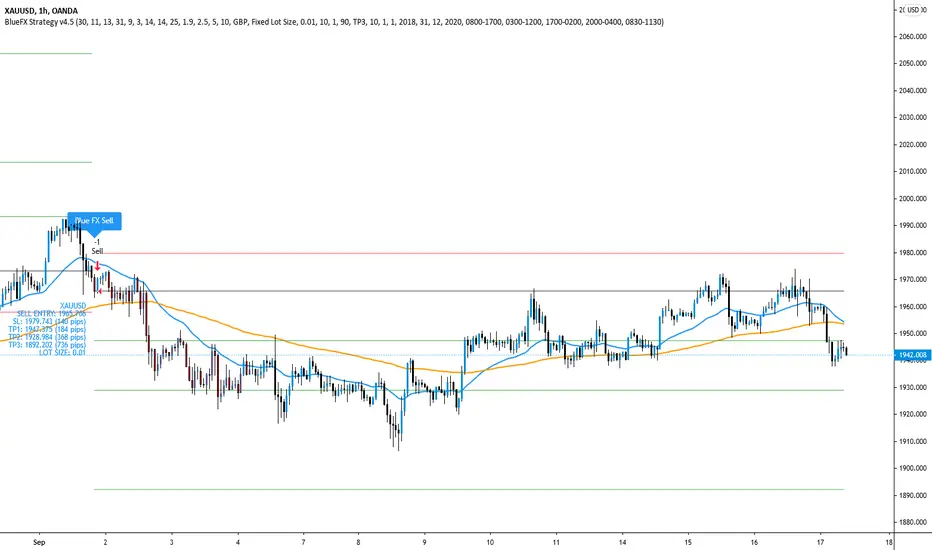Click date 10 on the time axis
Image resolution: width=932 pixels, height=550 pixels.
pos(490,542)
